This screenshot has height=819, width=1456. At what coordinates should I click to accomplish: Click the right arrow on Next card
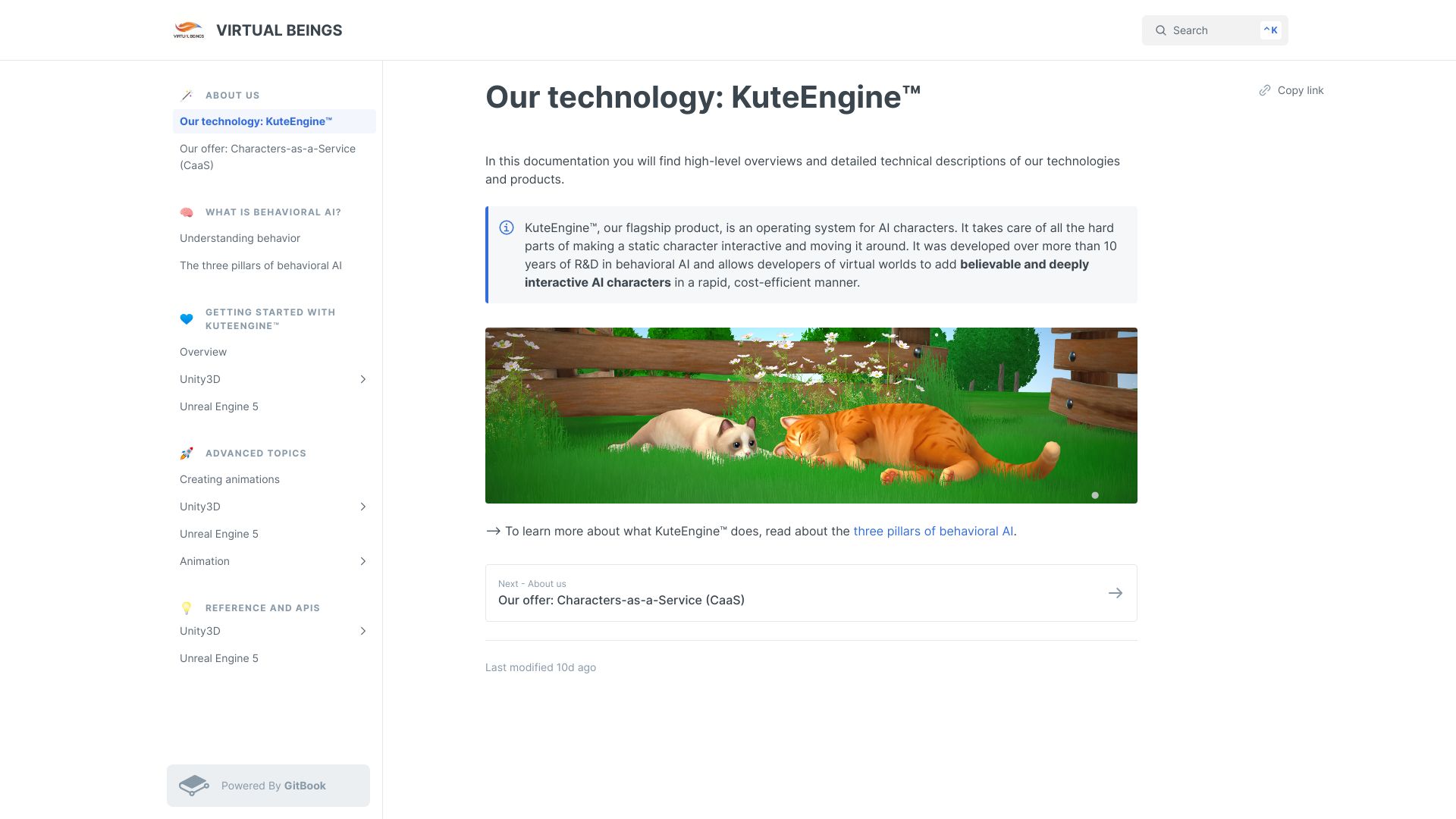point(1116,593)
